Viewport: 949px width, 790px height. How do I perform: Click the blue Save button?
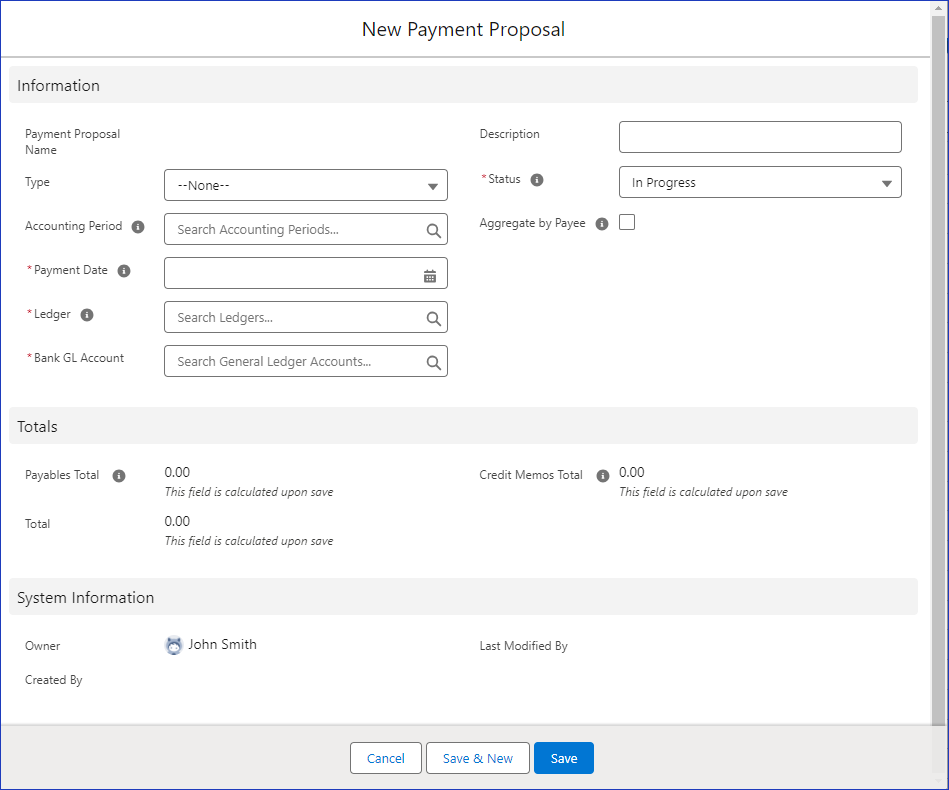click(563, 759)
